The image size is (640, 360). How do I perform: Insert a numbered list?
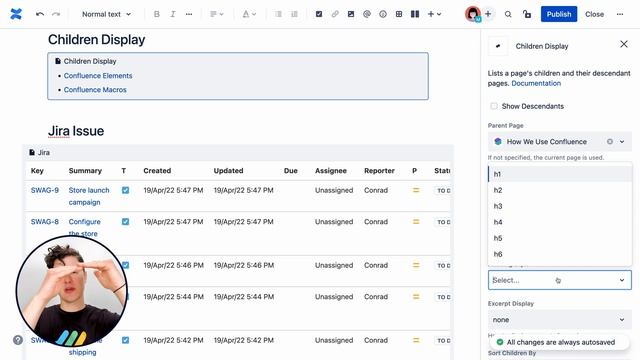tap(294, 14)
